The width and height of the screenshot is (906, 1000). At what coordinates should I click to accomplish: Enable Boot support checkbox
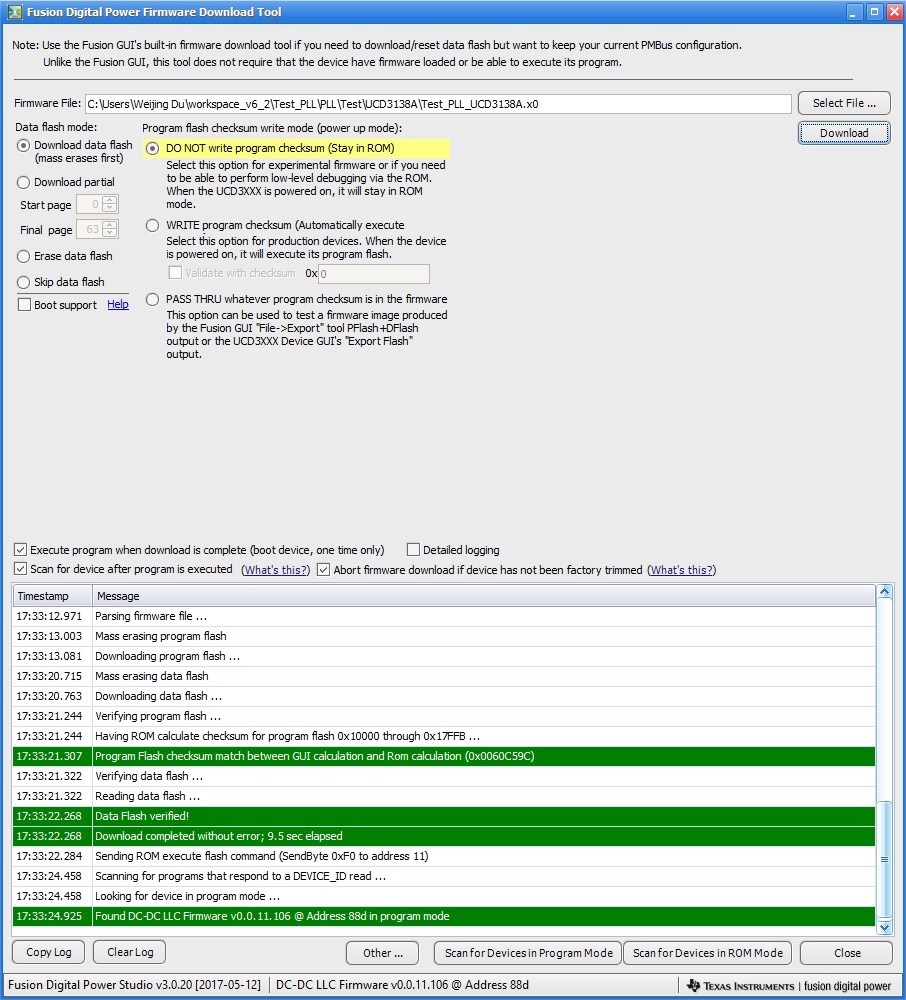(x=24, y=305)
